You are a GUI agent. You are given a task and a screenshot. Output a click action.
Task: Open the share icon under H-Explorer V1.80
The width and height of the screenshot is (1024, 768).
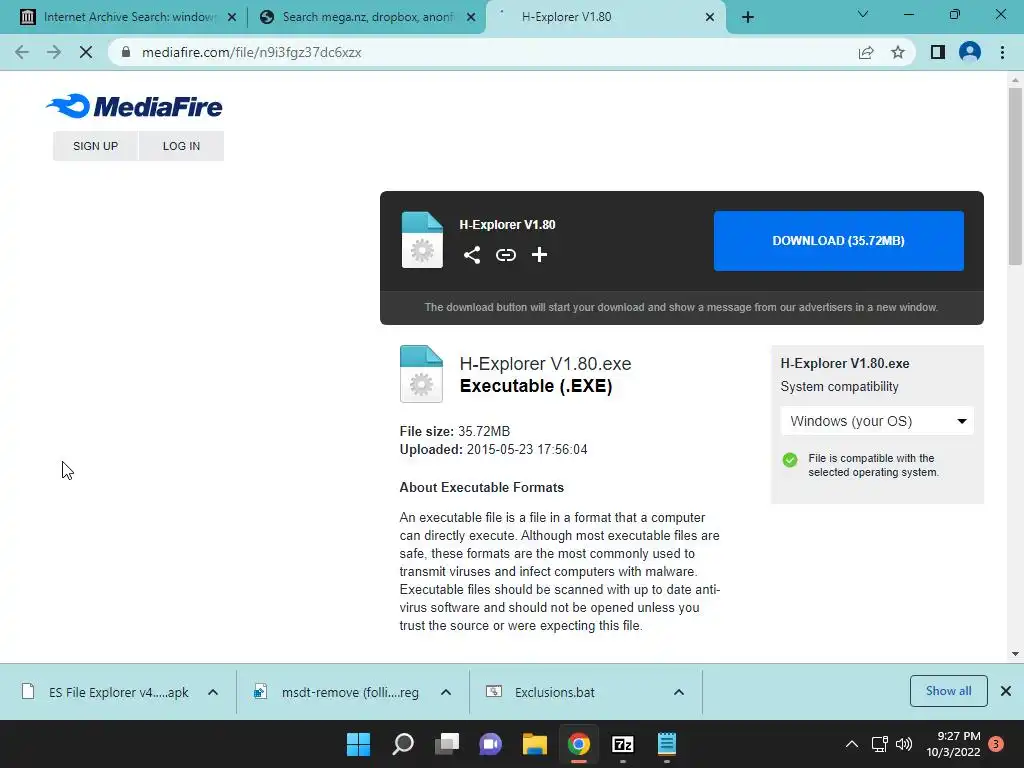(x=472, y=255)
